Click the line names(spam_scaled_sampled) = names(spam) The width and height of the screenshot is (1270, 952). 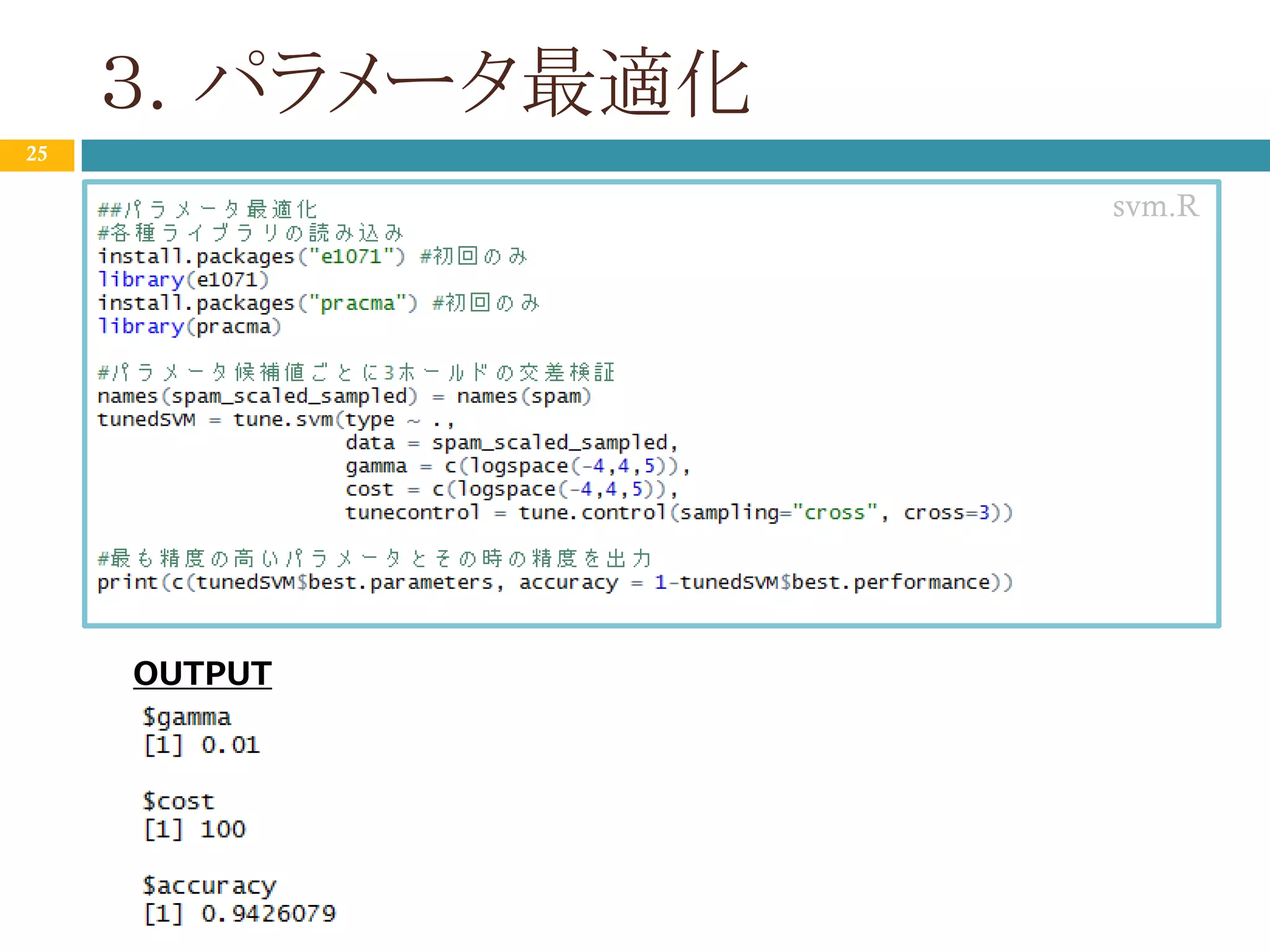coord(345,396)
